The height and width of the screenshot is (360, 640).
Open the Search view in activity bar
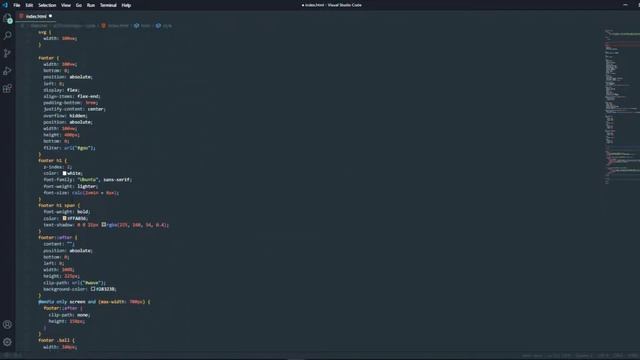pos(7,36)
